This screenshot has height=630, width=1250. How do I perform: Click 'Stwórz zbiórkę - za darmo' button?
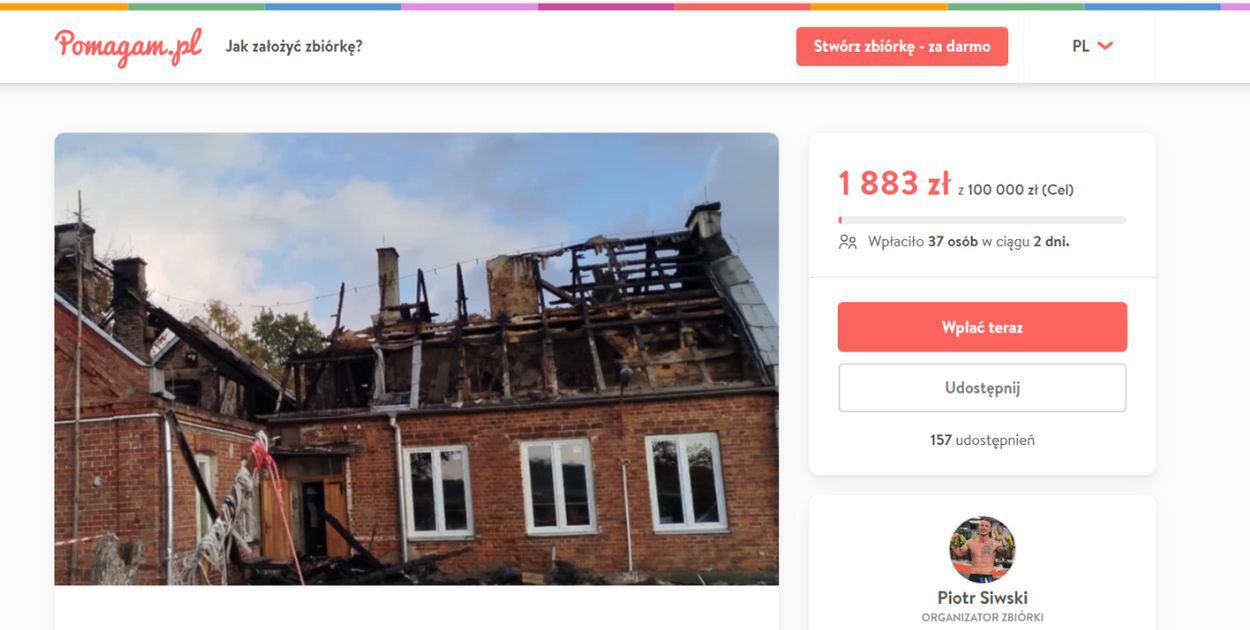pos(902,46)
